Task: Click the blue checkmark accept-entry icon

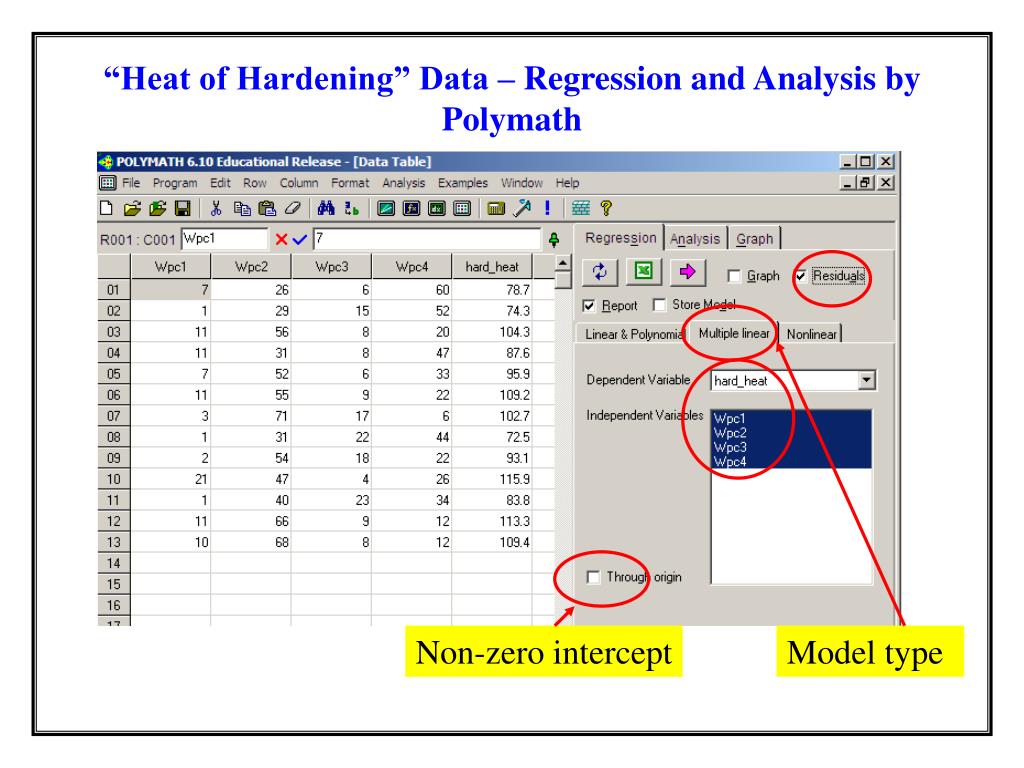Action: click(x=300, y=240)
